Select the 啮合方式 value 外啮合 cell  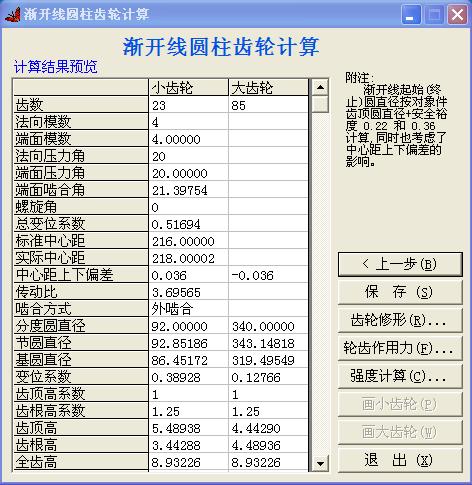[x=188, y=309]
